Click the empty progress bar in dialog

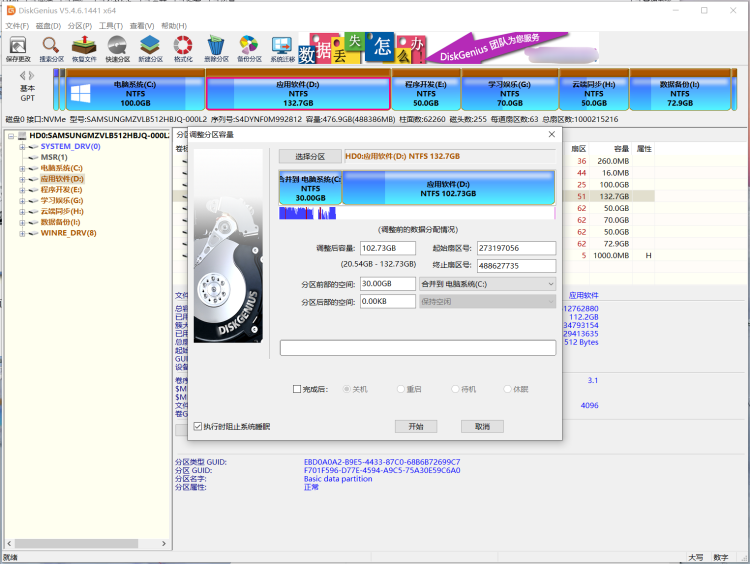[418, 348]
